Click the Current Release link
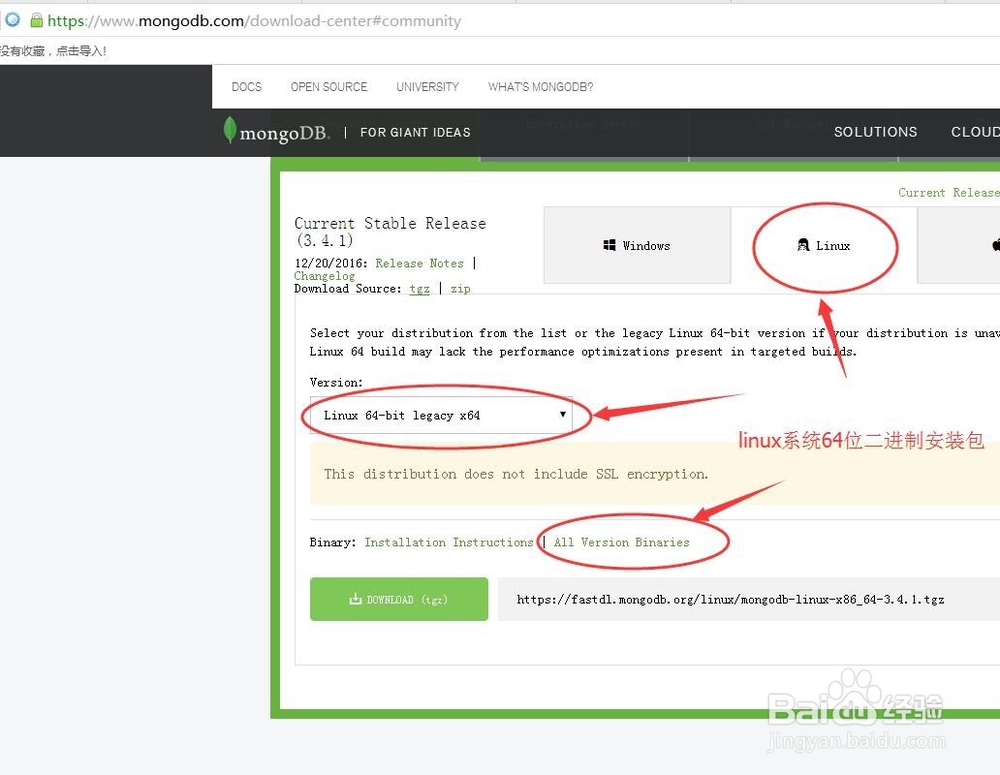This screenshot has height=775, width=1000. 948,193
